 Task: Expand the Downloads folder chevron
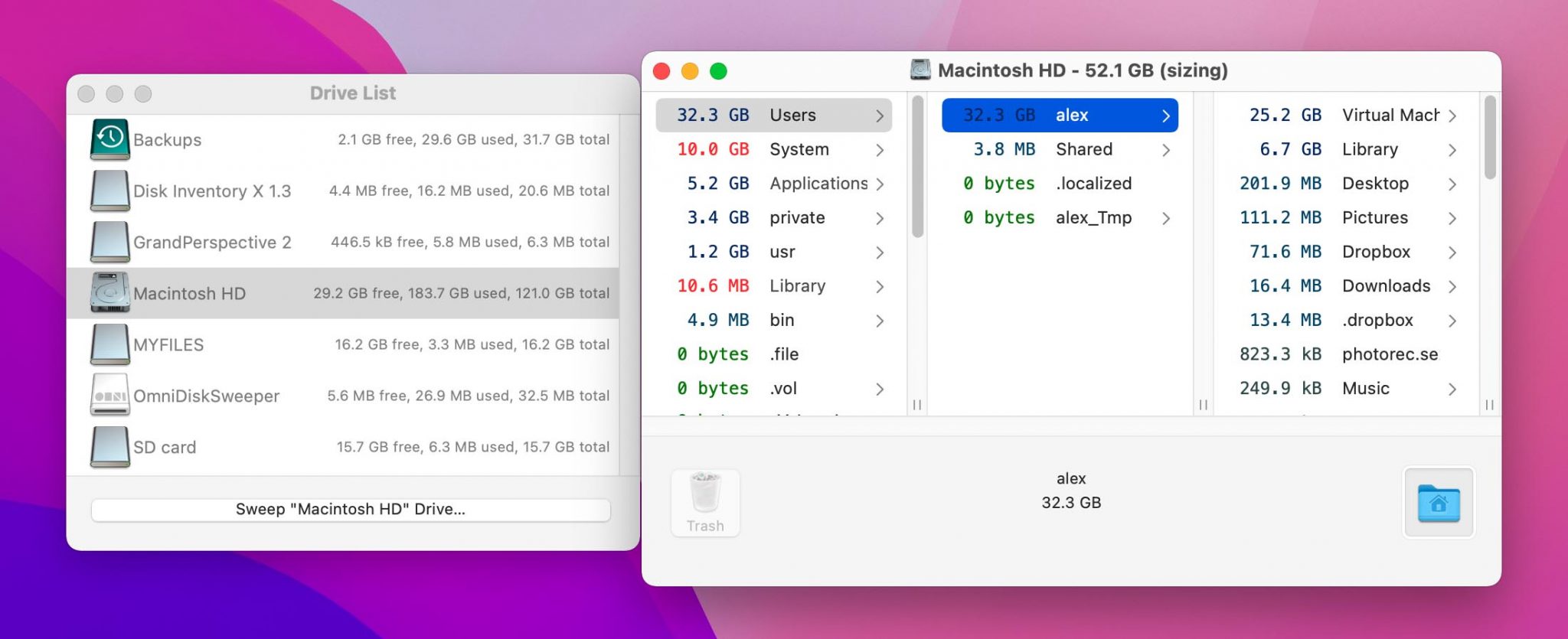(x=1452, y=286)
